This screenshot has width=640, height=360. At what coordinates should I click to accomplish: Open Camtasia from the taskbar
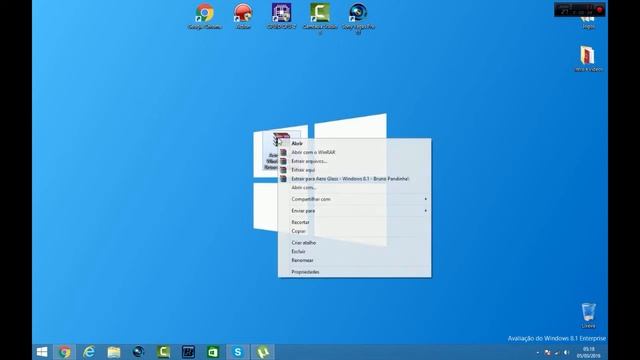164,352
